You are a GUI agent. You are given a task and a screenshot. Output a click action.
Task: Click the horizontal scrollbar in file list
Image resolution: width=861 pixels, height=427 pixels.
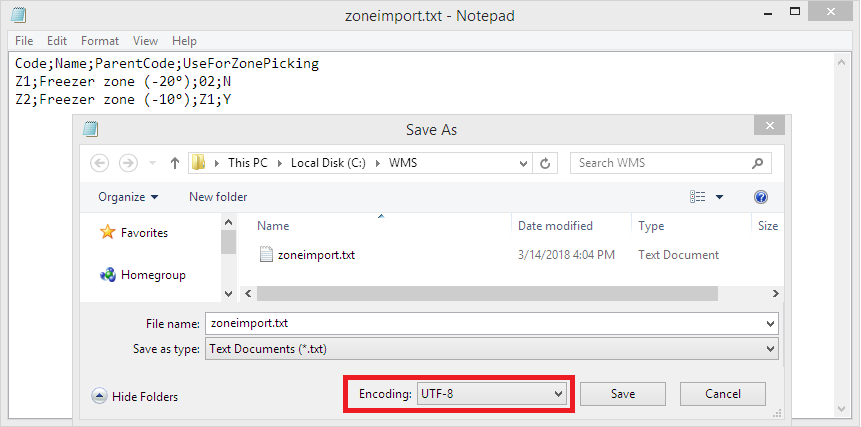[487, 293]
